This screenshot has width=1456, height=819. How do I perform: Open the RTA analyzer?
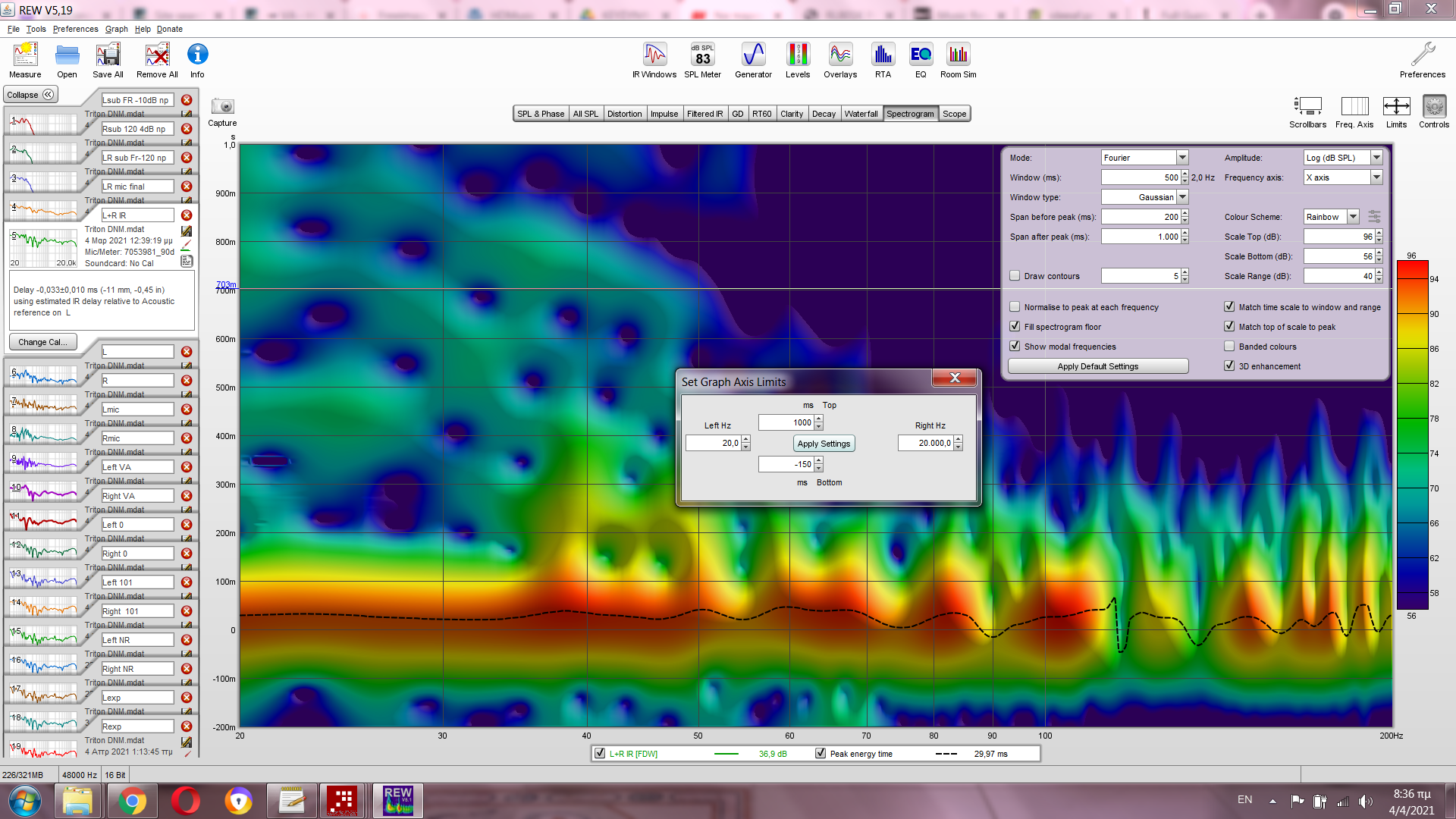click(883, 60)
